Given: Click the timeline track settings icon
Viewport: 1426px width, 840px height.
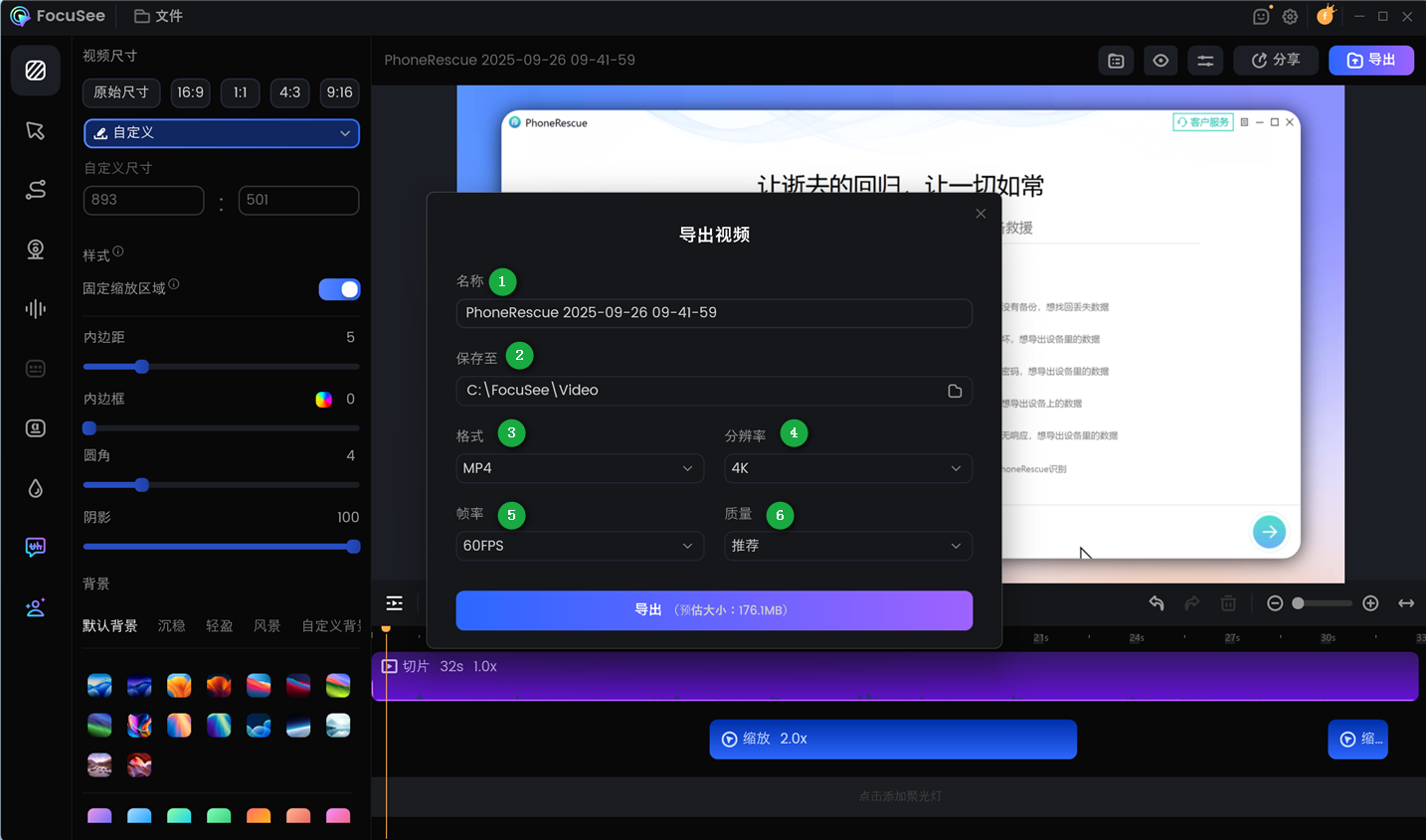Looking at the screenshot, I should tap(395, 603).
